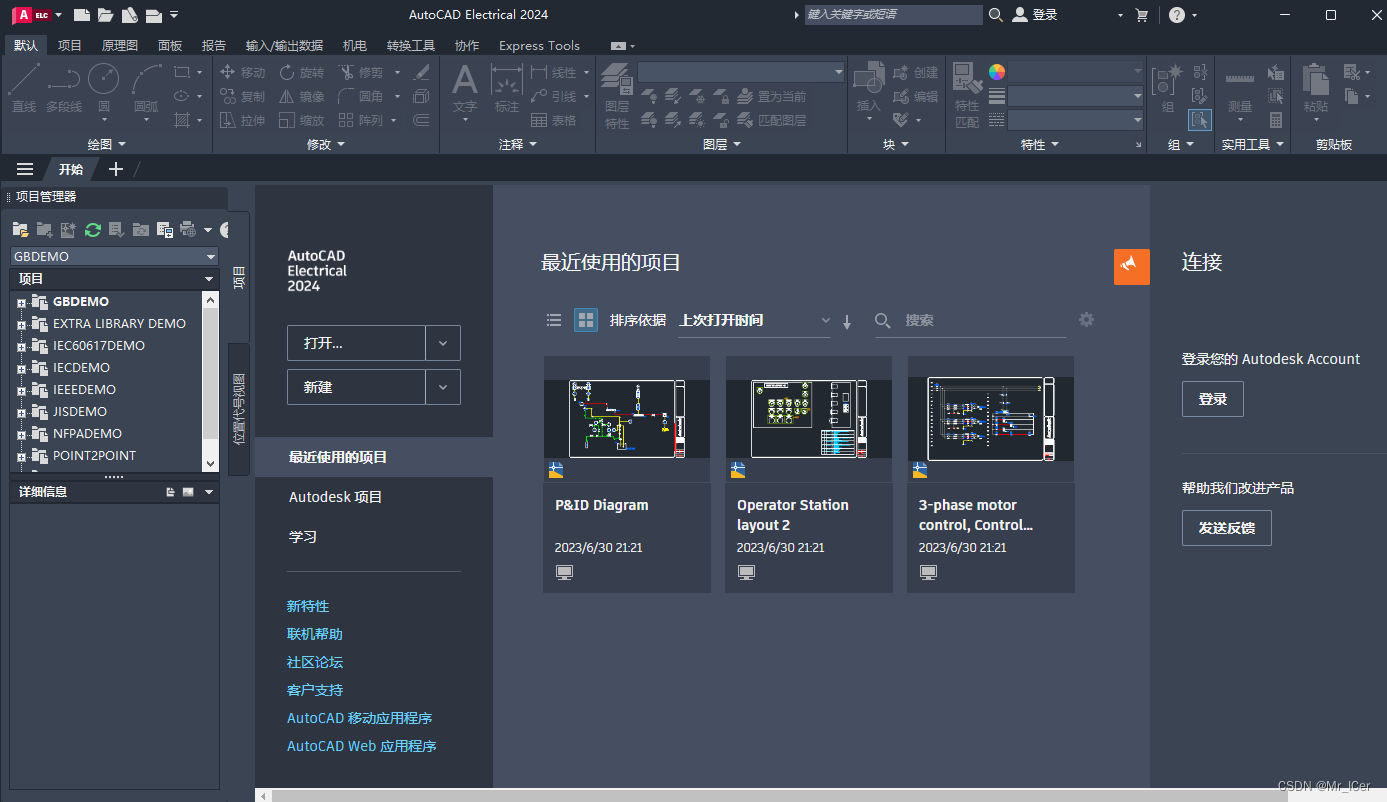
Task: Expand the 绘图 panel dropdown
Action: pos(107,144)
